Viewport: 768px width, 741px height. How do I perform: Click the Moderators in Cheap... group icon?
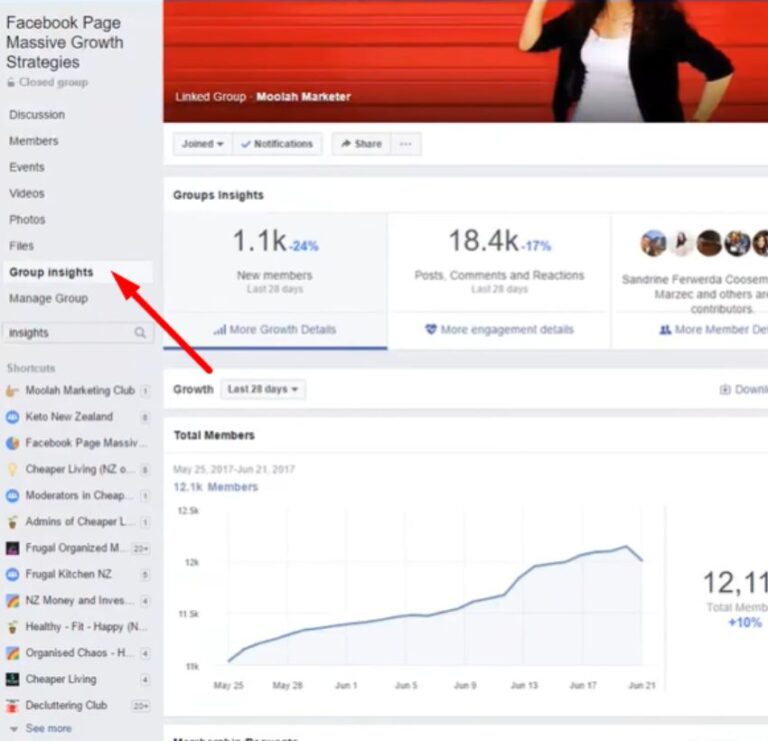(12, 496)
